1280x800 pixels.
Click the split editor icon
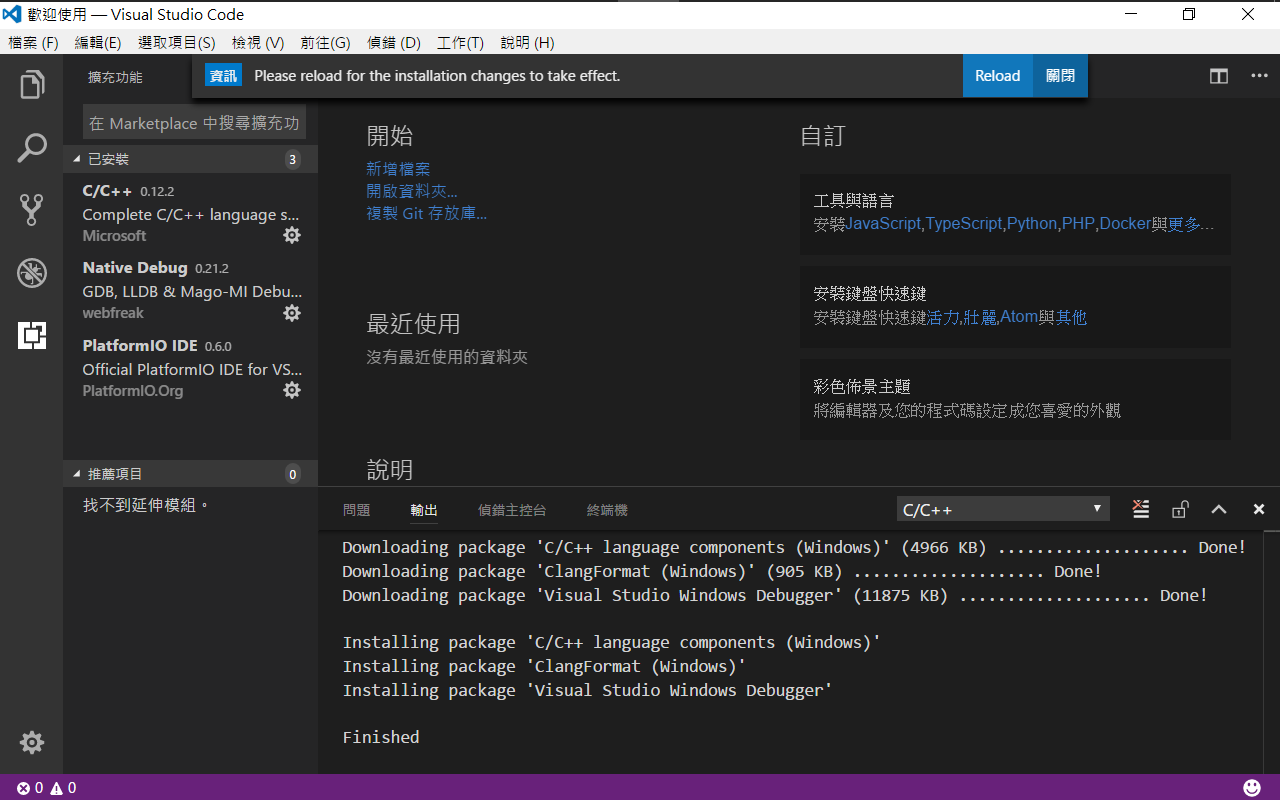[x=1217, y=75]
